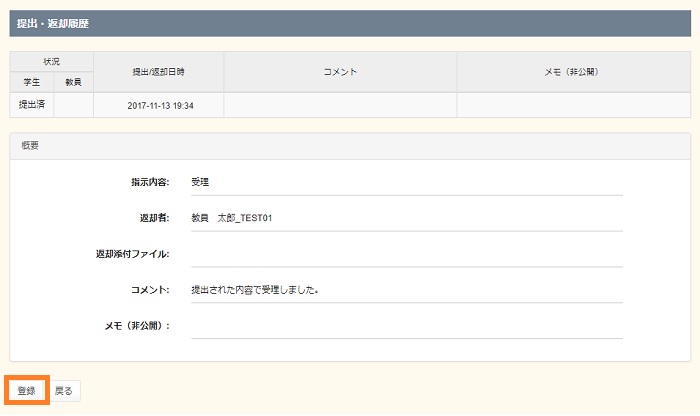The height and width of the screenshot is (416, 700).
Task: Click the 状況 column header
Action: (x=52, y=62)
